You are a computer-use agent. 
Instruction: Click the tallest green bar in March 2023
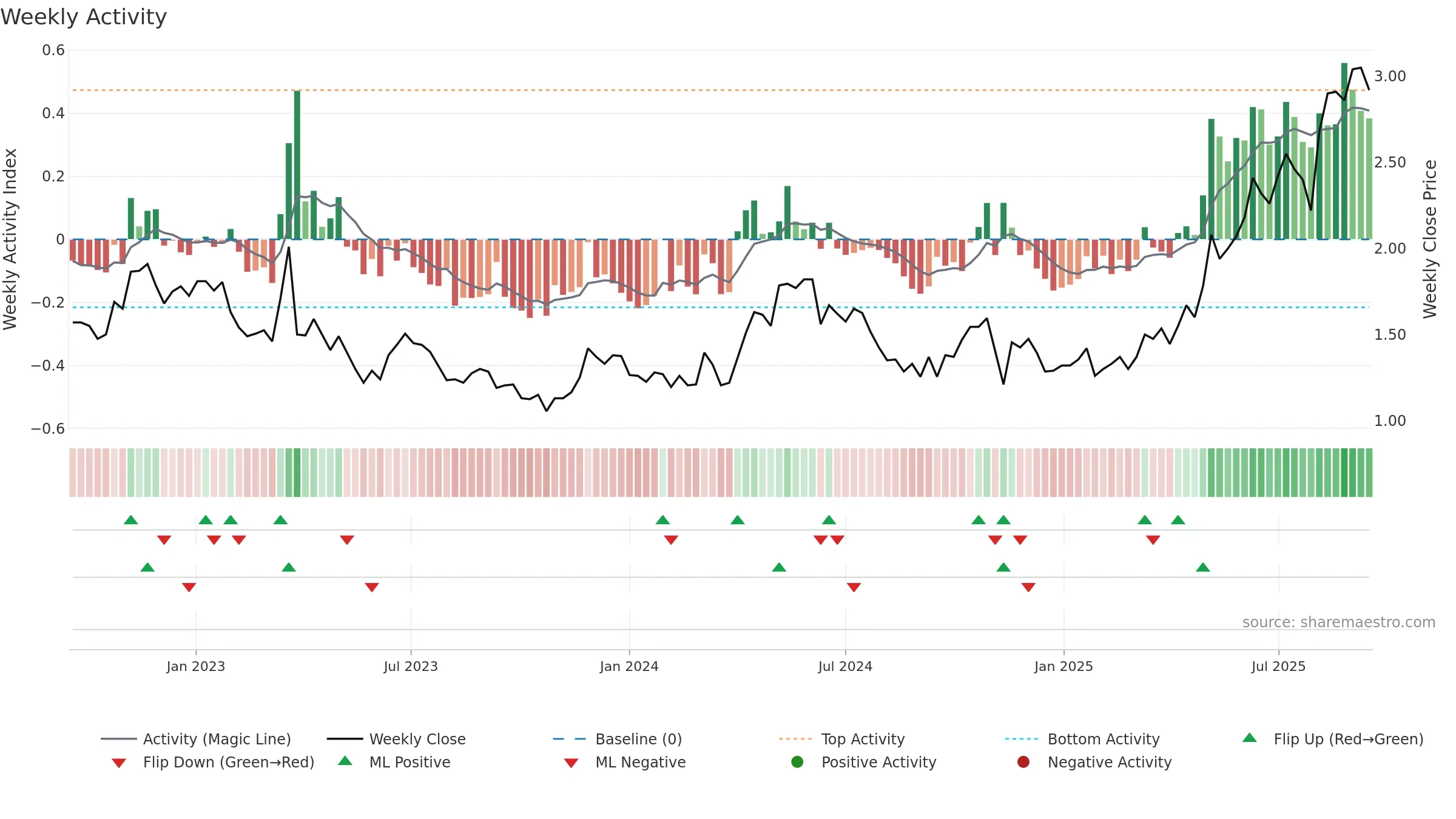pos(297,165)
